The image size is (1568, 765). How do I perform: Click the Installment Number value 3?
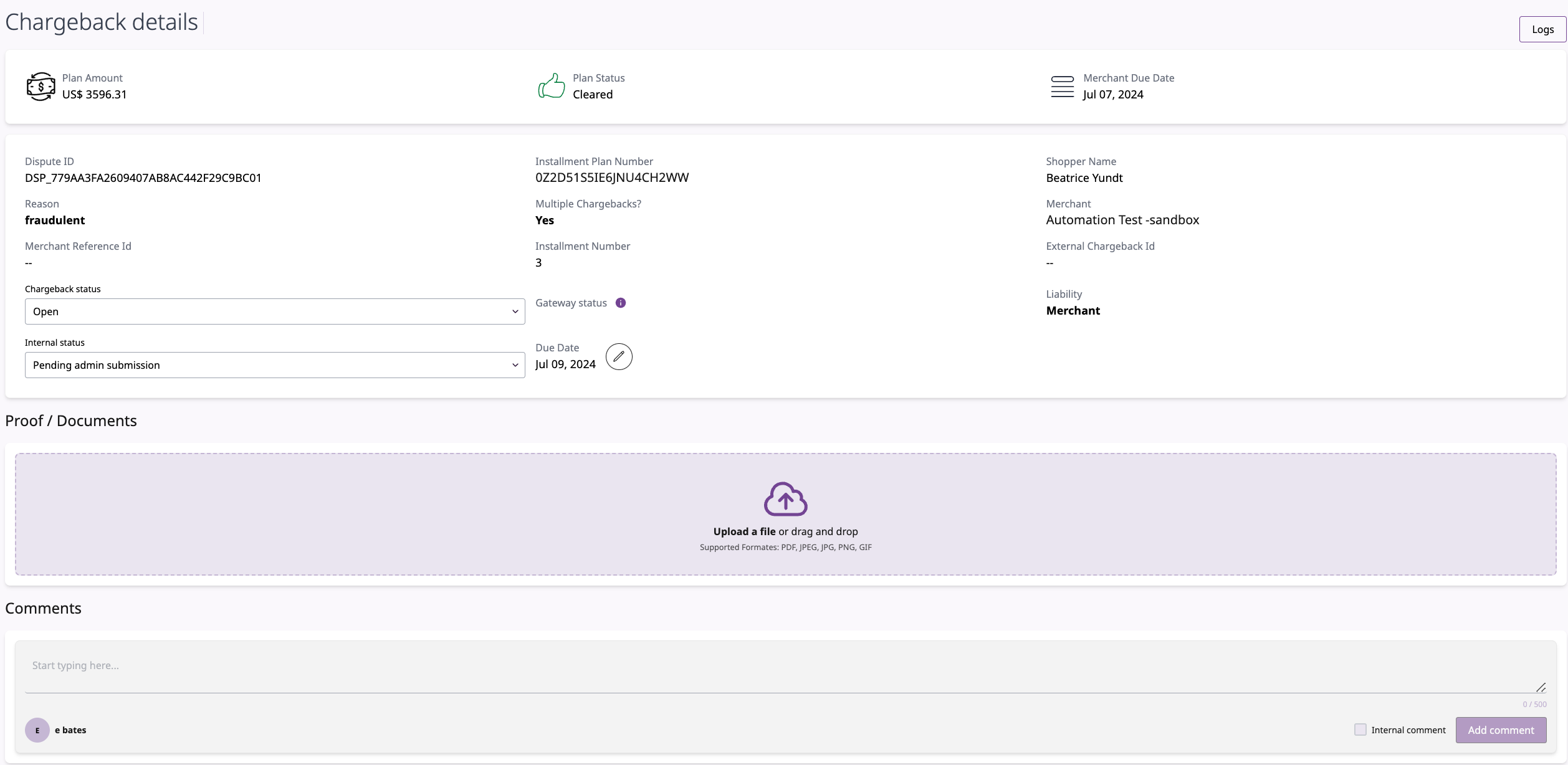click(538, 263)
